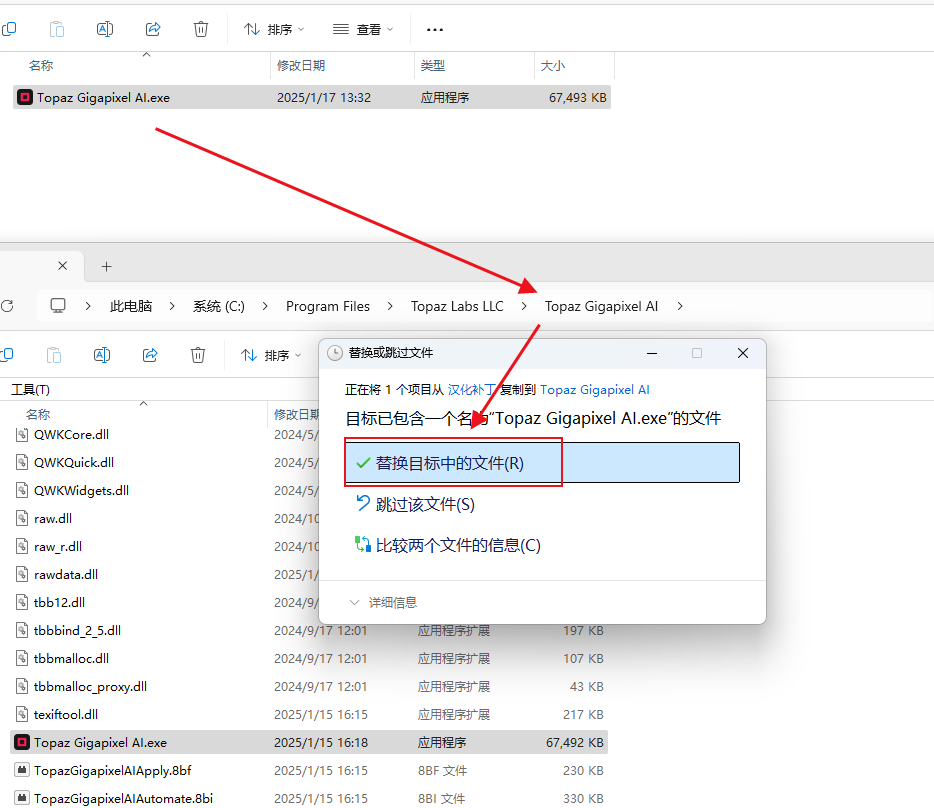Open the 工具(T) menu

coord(30,390)
